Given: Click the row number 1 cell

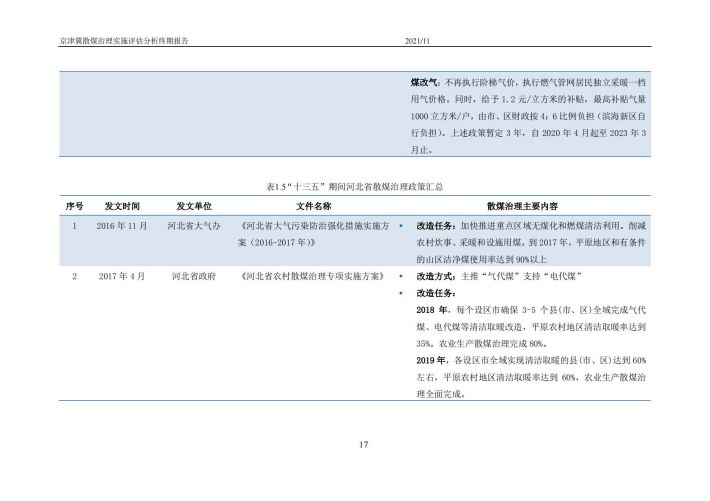Looking at the screenshot, I should point(74,226).
